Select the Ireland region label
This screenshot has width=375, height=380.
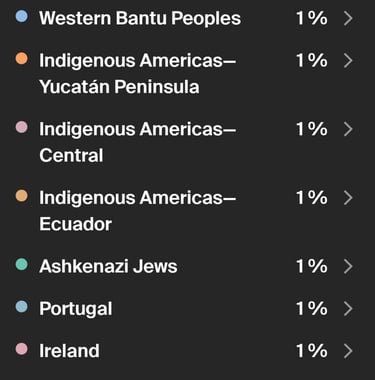tap(69, 351)
